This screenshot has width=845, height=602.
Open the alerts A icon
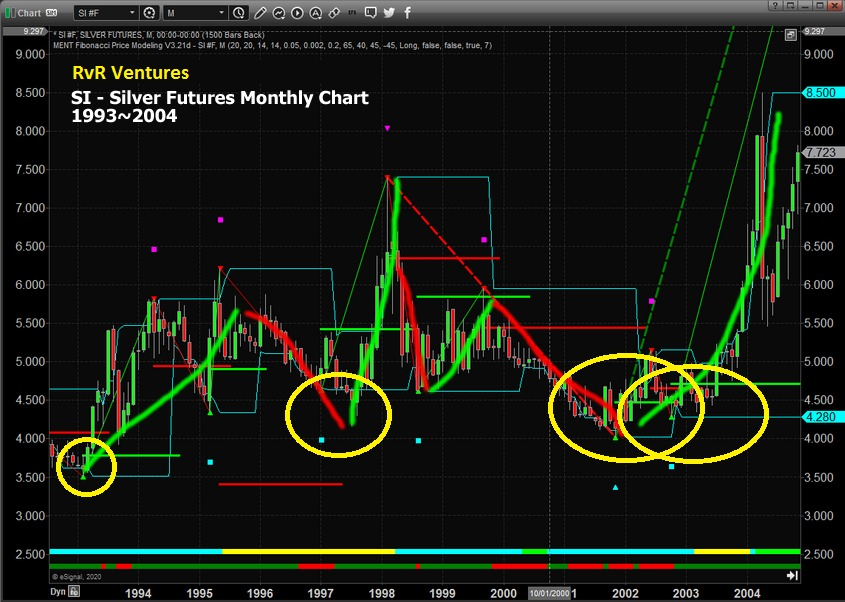tap(315, 13)
